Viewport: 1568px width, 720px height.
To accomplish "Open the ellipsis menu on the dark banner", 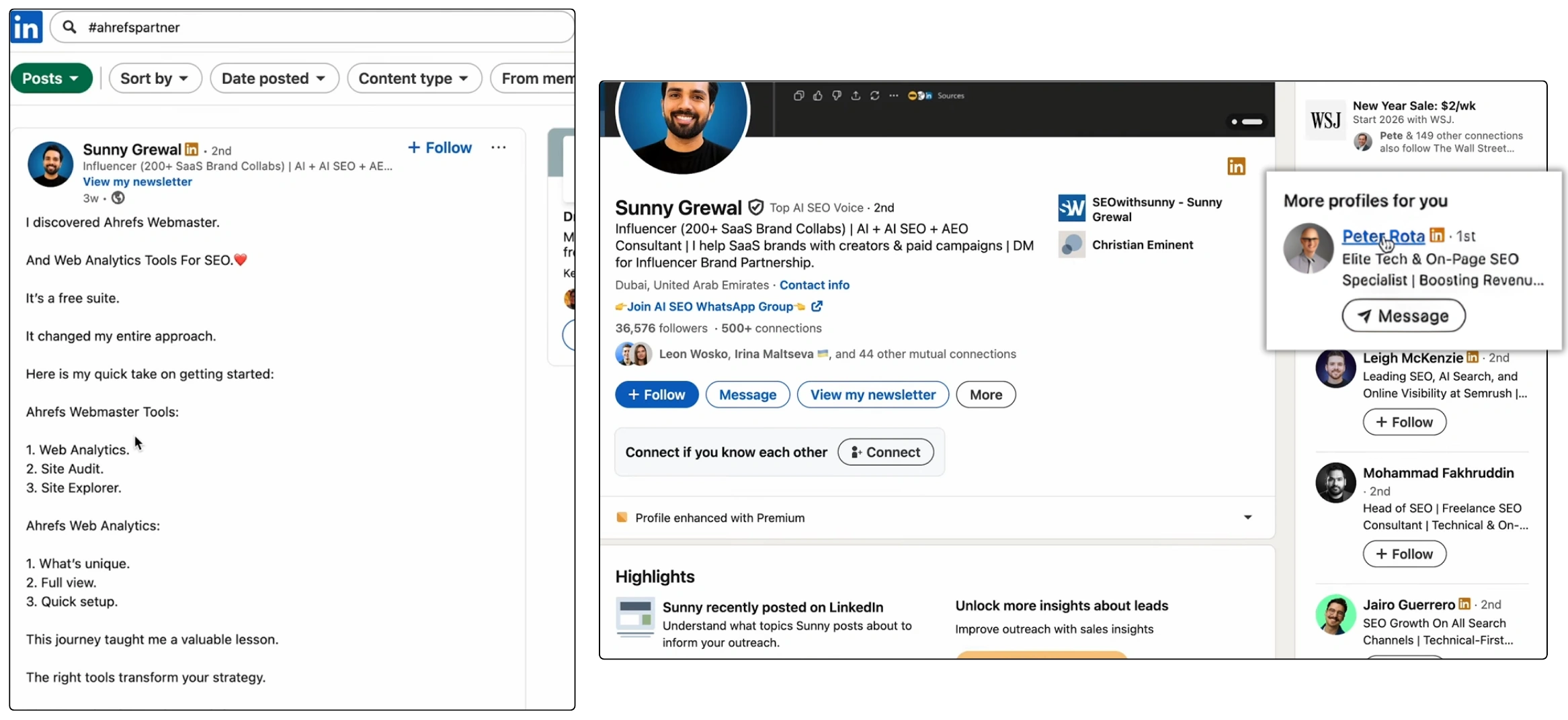I will 893,95.
